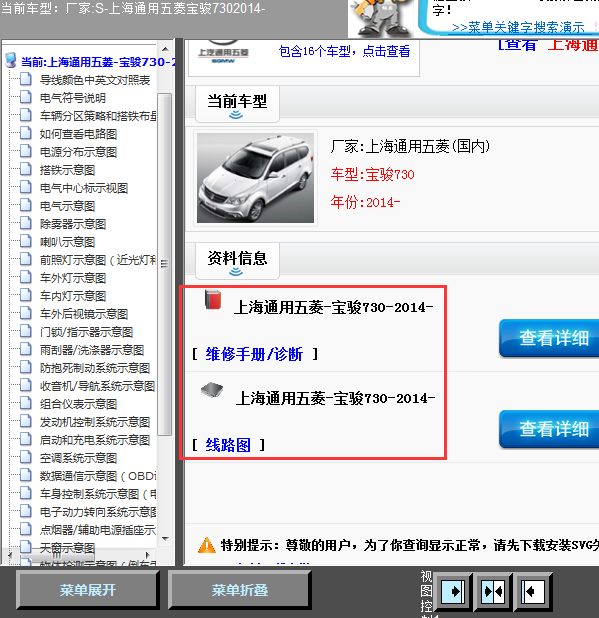Click the tree panel vertical scrollbar thumb
Image resolution: width=599 pixels, height=618 pixels.
164,264
